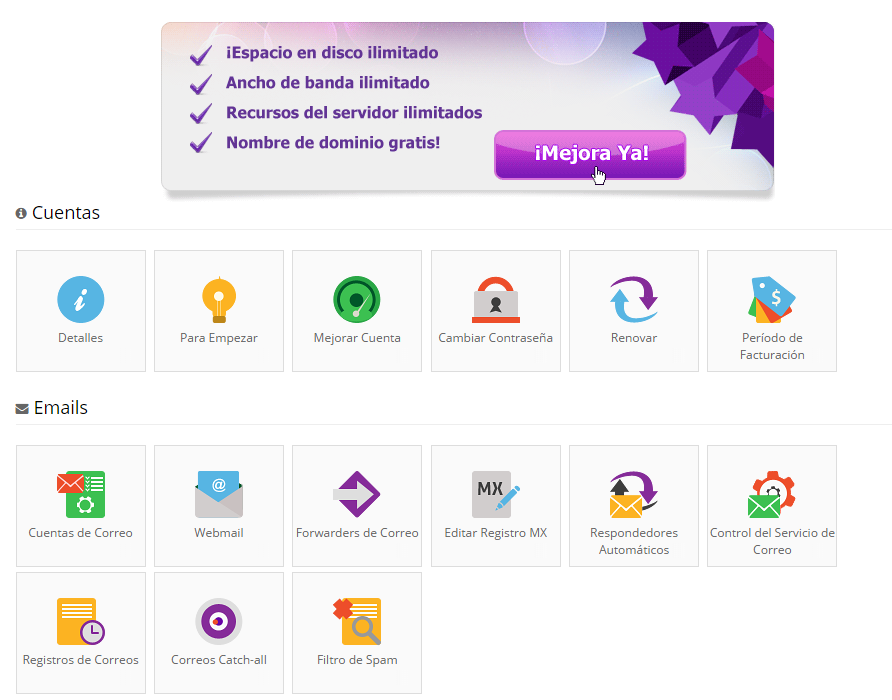The height and width of the screenshot is (700, 892).
Task: Select the Mejorar Cuenta icon
Action: pos(357,299)
